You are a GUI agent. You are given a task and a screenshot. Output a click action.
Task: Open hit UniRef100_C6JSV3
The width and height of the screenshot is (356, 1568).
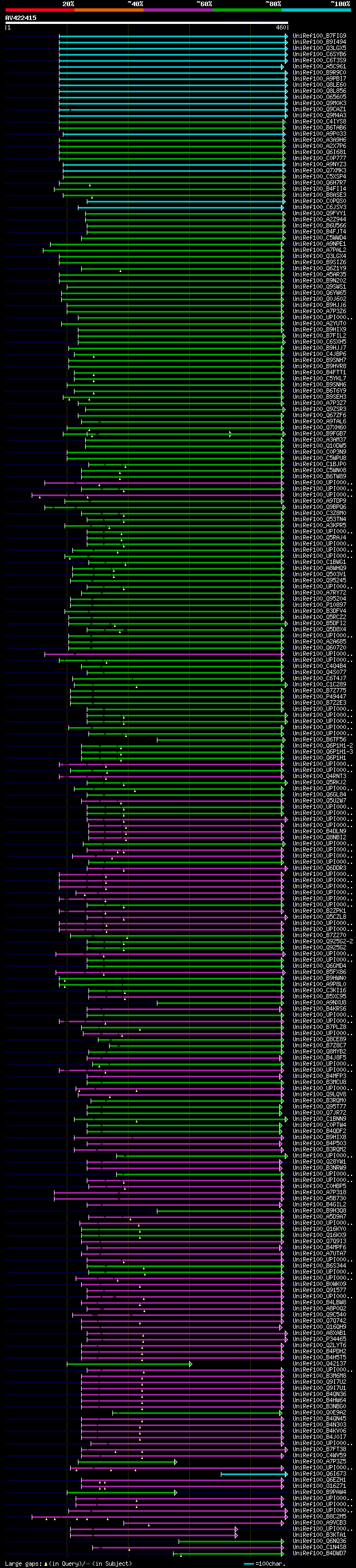pos(319,207)
